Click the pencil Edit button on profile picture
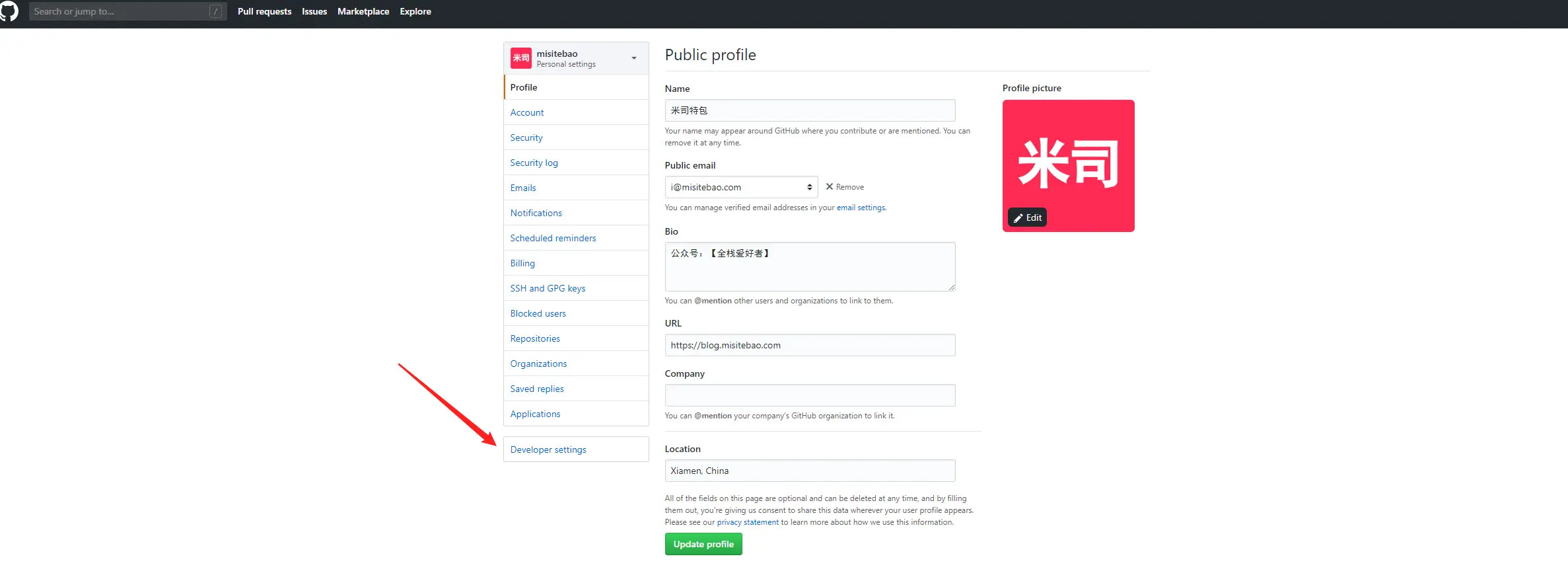Viewport: 1568px width, 581px height. (x=1027, y=217)
